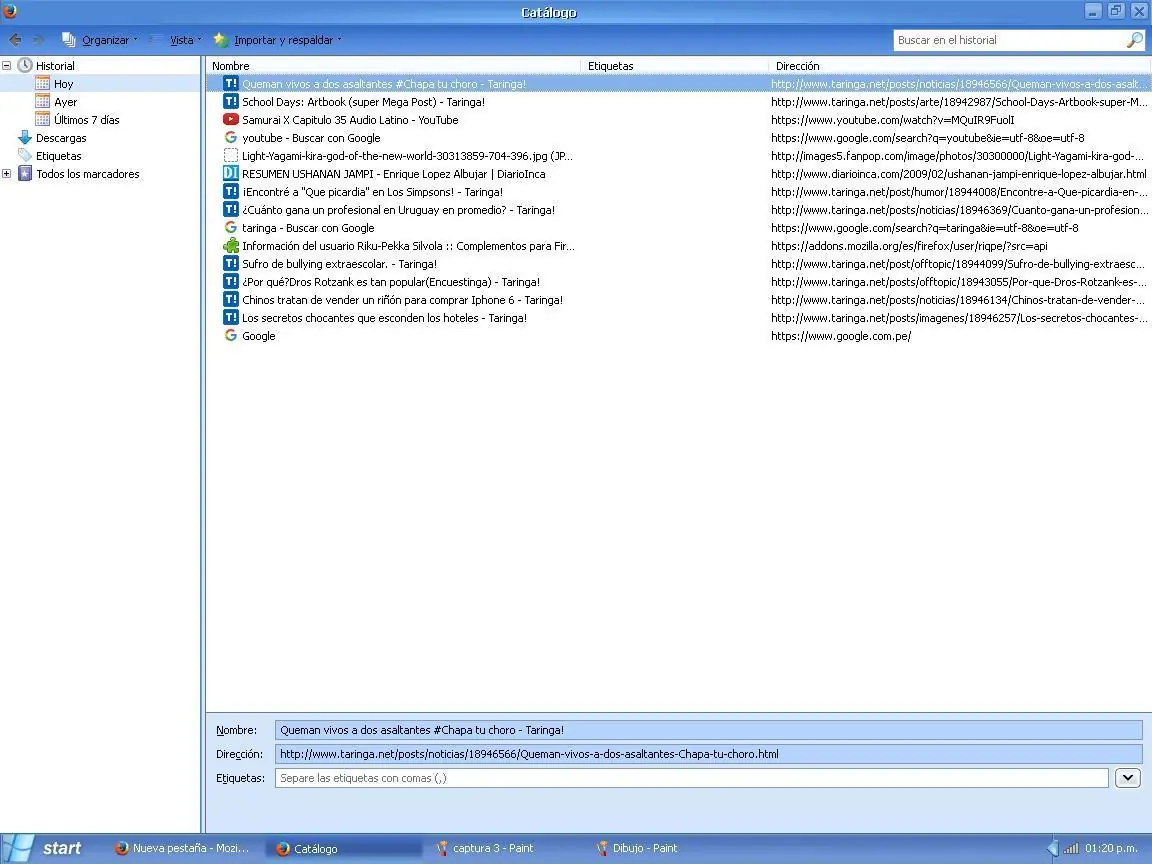1152x864 pixels.
Task: Click the Todos los marcadores star icon
Action: click(x=25, y=174)
